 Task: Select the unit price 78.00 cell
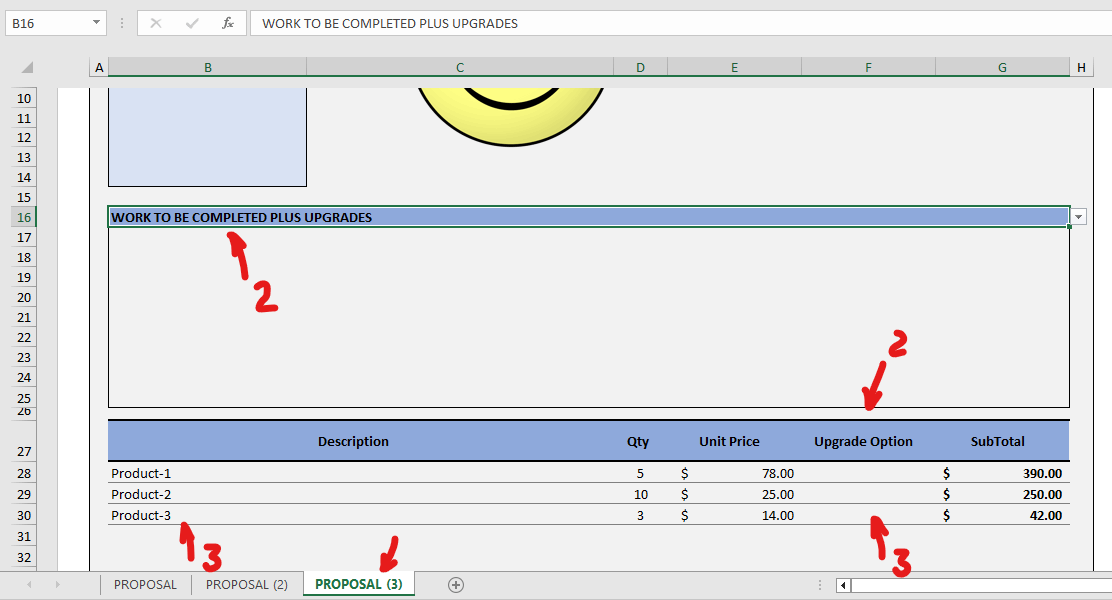734,473
